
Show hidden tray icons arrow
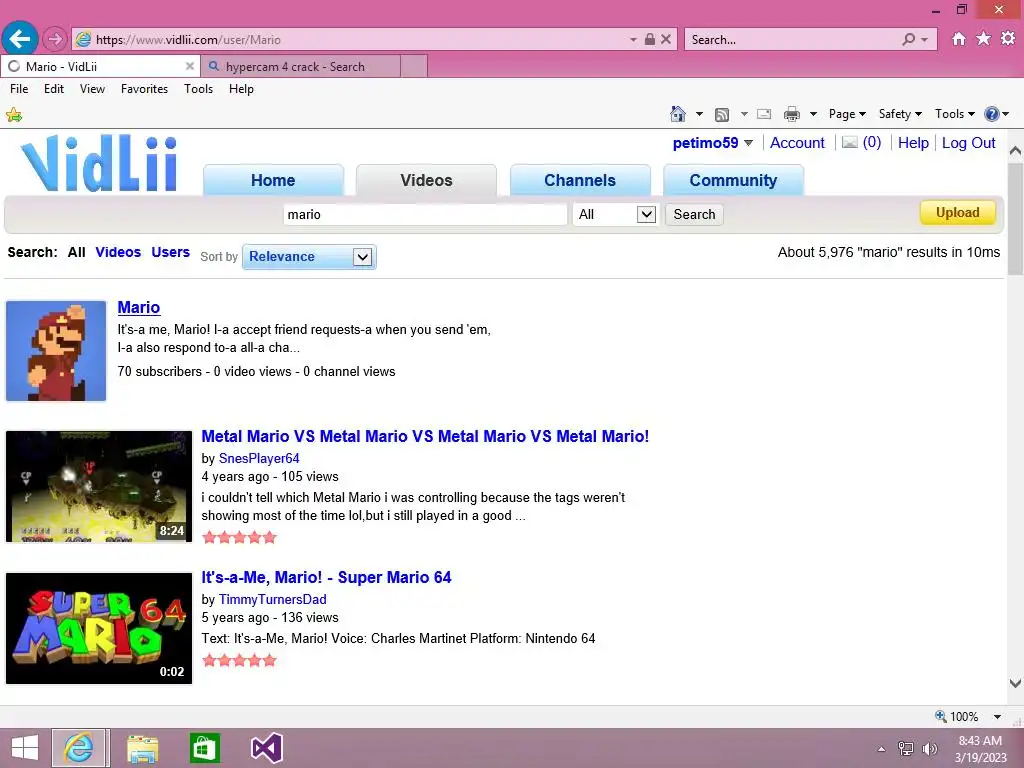click(x=882, y=749)
